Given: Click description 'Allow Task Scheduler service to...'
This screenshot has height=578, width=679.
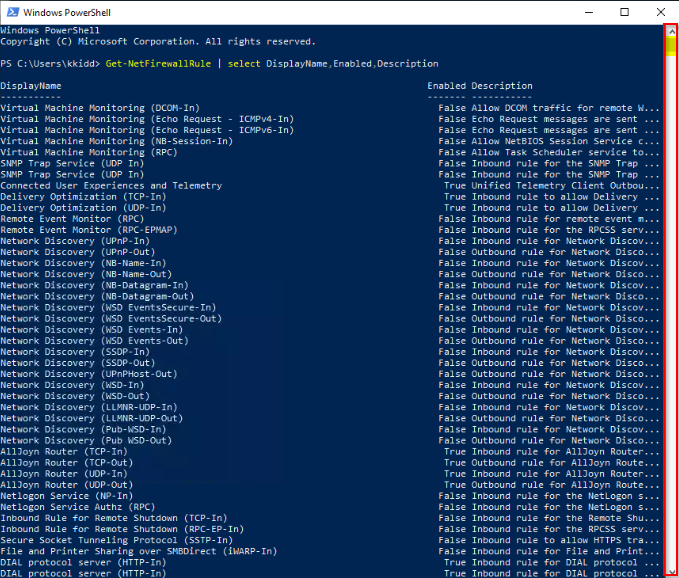Looking at the screenshot, I should click(565, 152).
